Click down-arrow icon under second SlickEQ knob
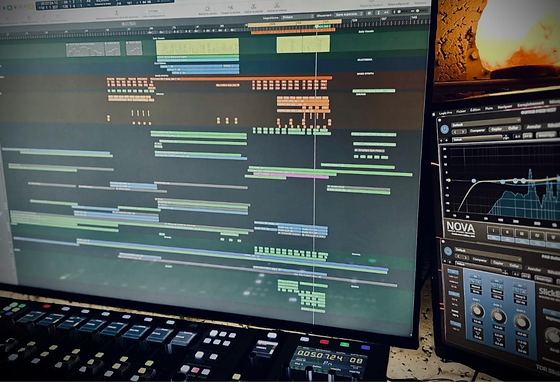The height and width of the screenshot is (382, 560). [x=499, y=341]
